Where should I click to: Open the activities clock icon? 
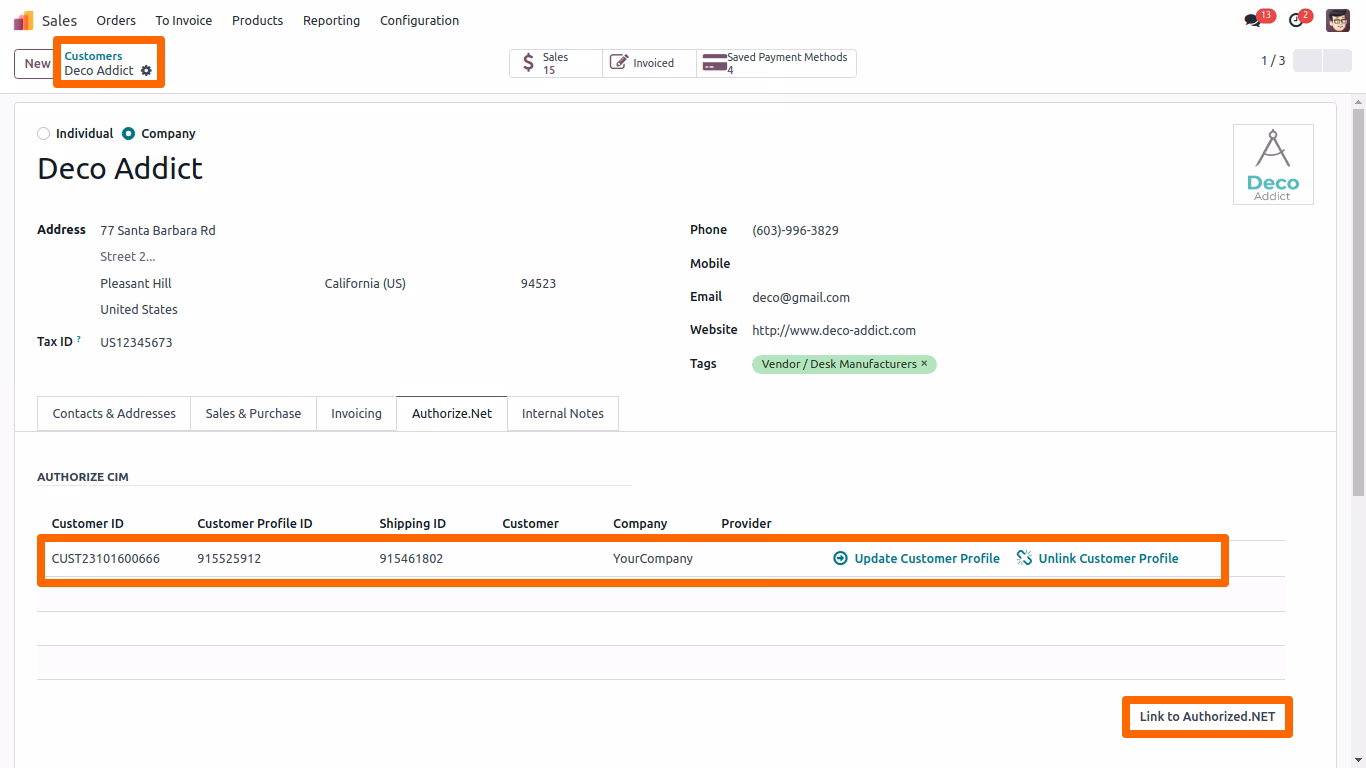pos(1296,20)
